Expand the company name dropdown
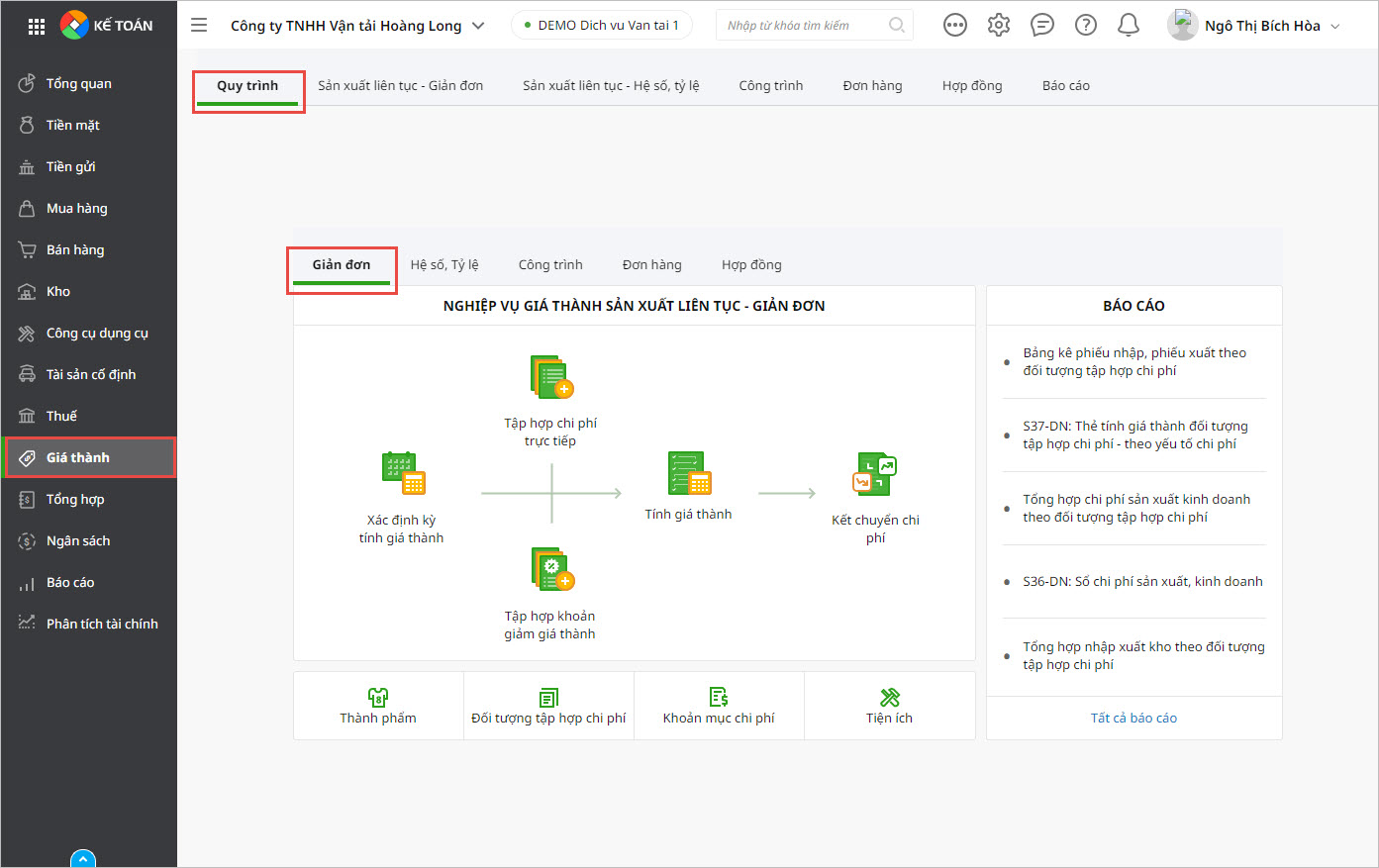 tap(478, 26)
